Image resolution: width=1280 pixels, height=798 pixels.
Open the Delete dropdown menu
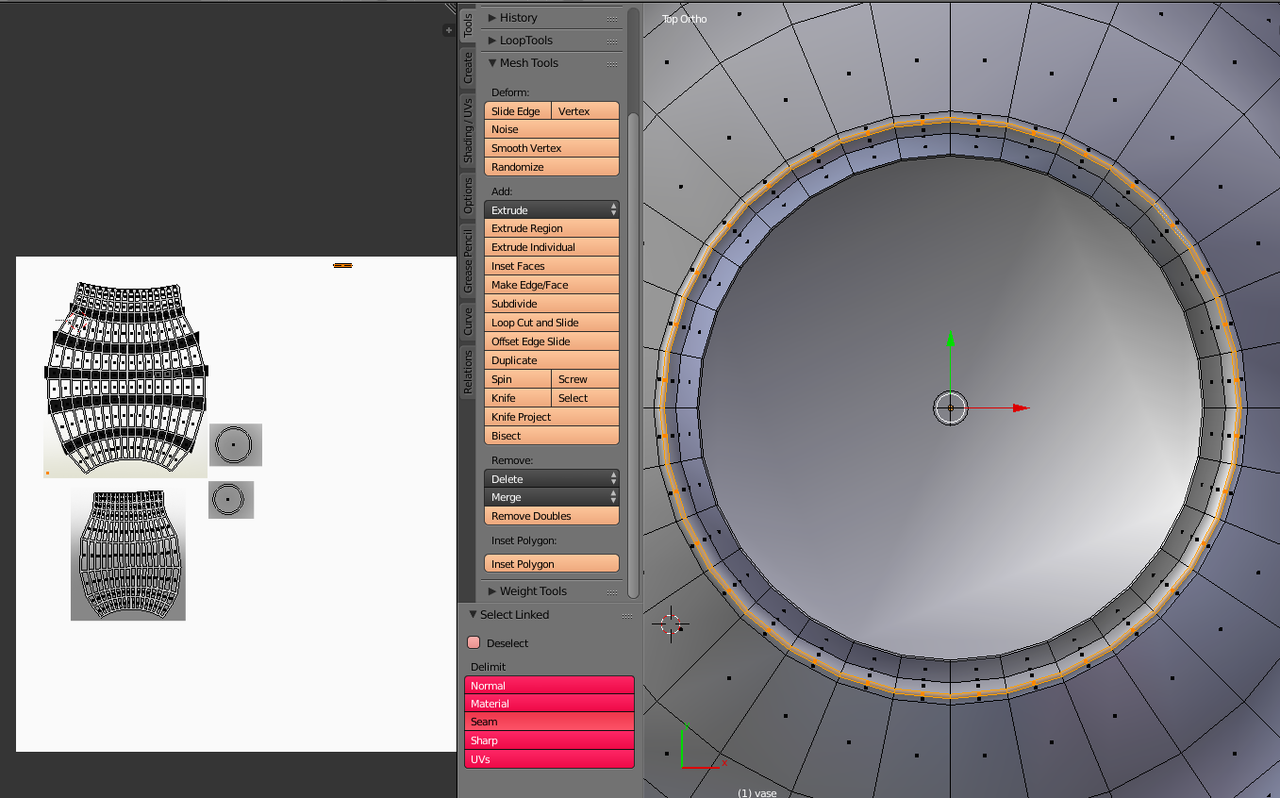552,479
